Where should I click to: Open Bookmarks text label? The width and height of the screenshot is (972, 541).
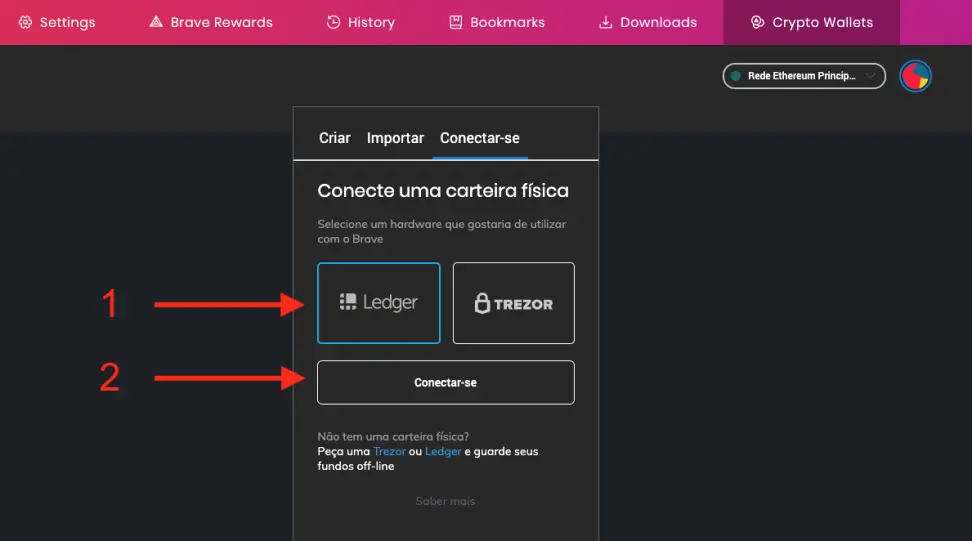508,22
